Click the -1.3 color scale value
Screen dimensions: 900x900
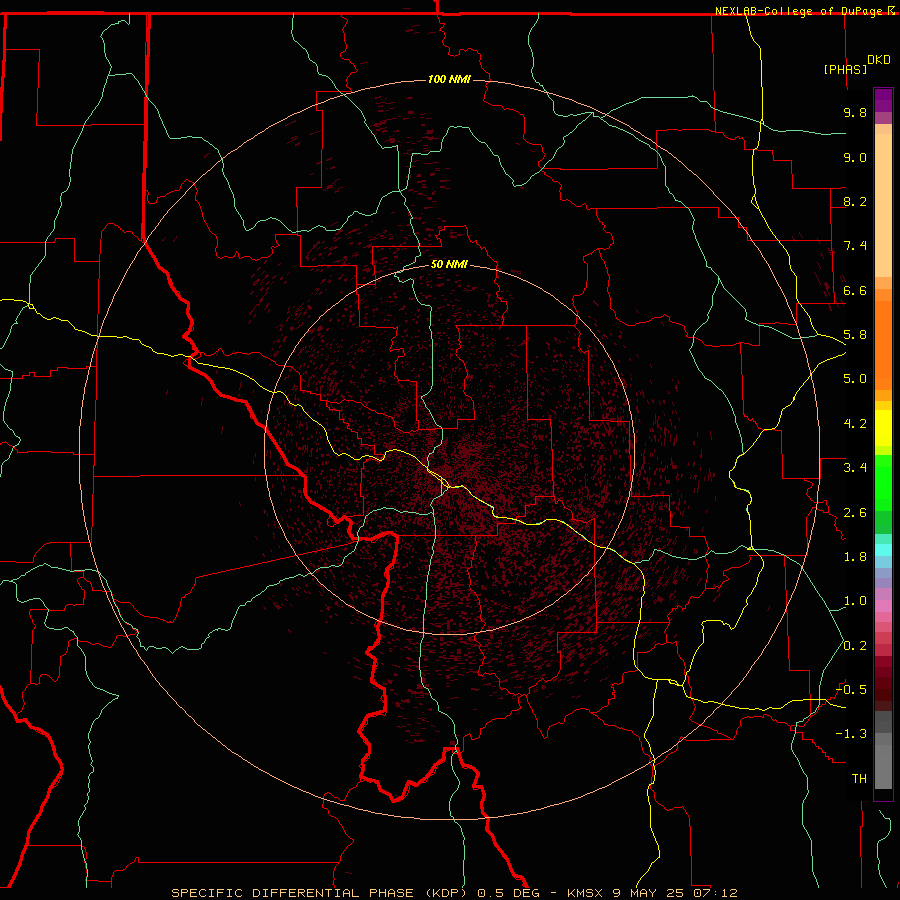tap(851, 734)
